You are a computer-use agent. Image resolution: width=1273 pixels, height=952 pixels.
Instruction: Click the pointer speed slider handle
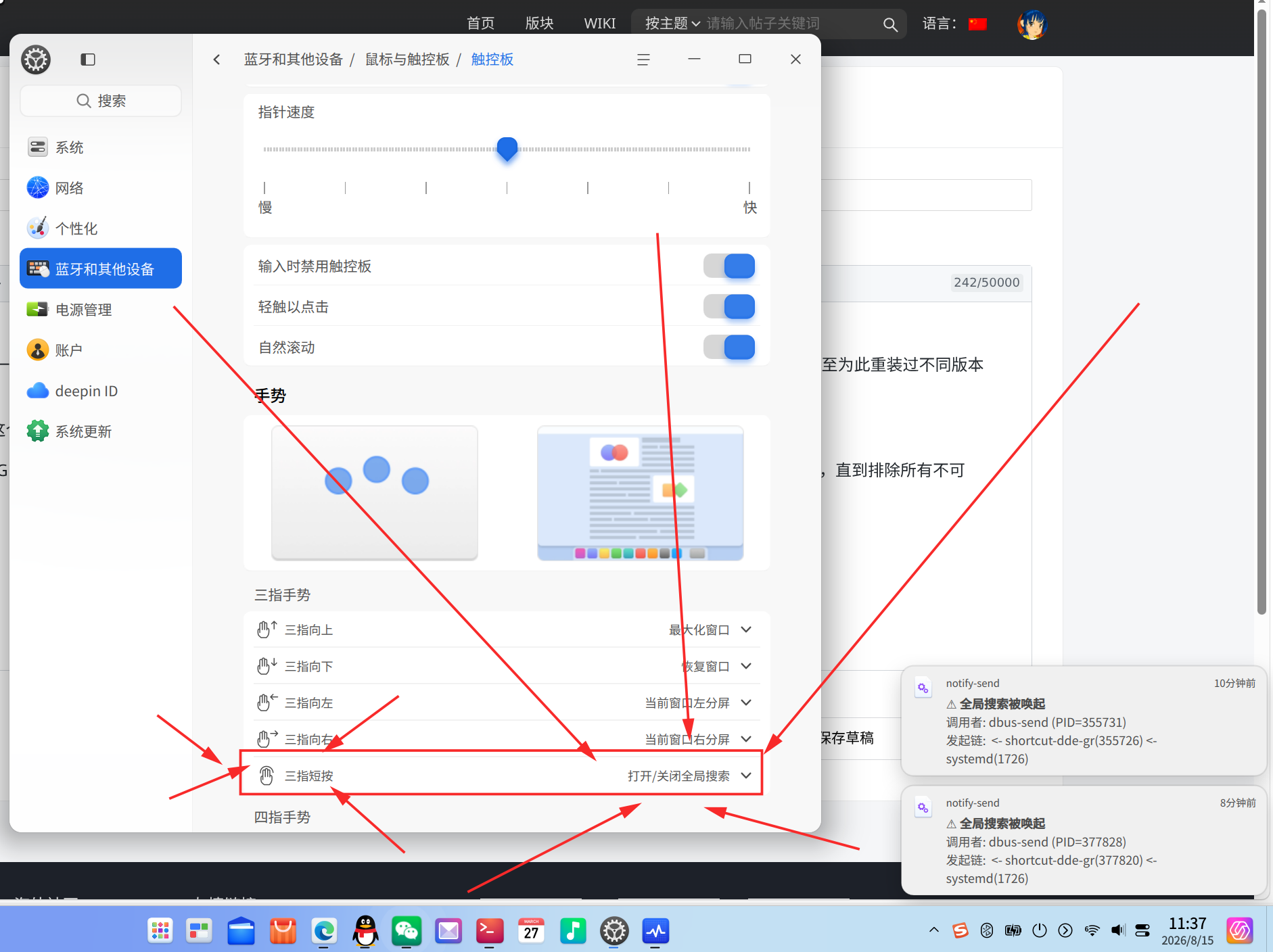pyautogui.click(x=507, y=149)
